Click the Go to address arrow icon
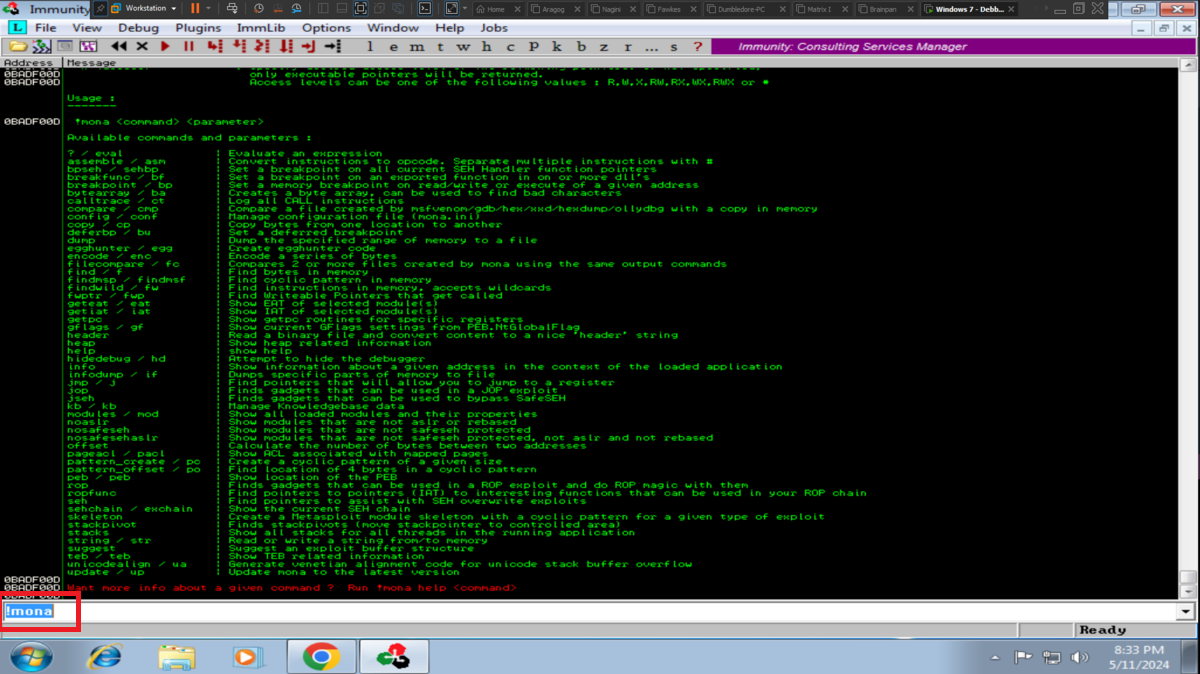 333,46
